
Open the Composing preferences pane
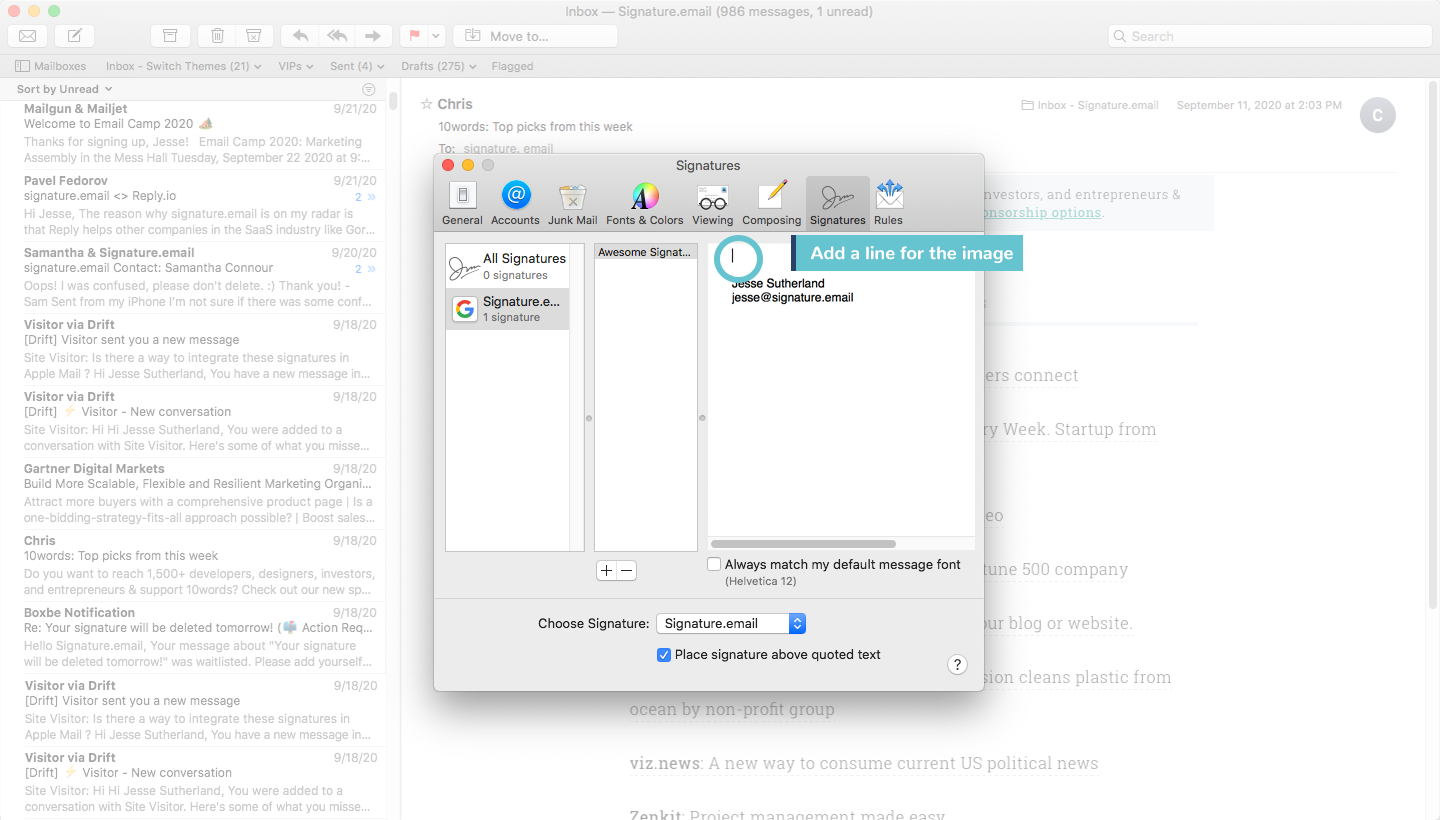[771, 200]
